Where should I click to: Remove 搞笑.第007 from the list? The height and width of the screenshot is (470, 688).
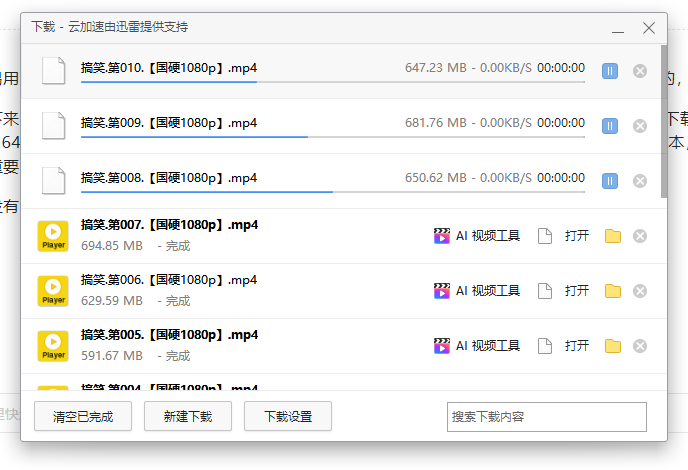coord(640,236)
